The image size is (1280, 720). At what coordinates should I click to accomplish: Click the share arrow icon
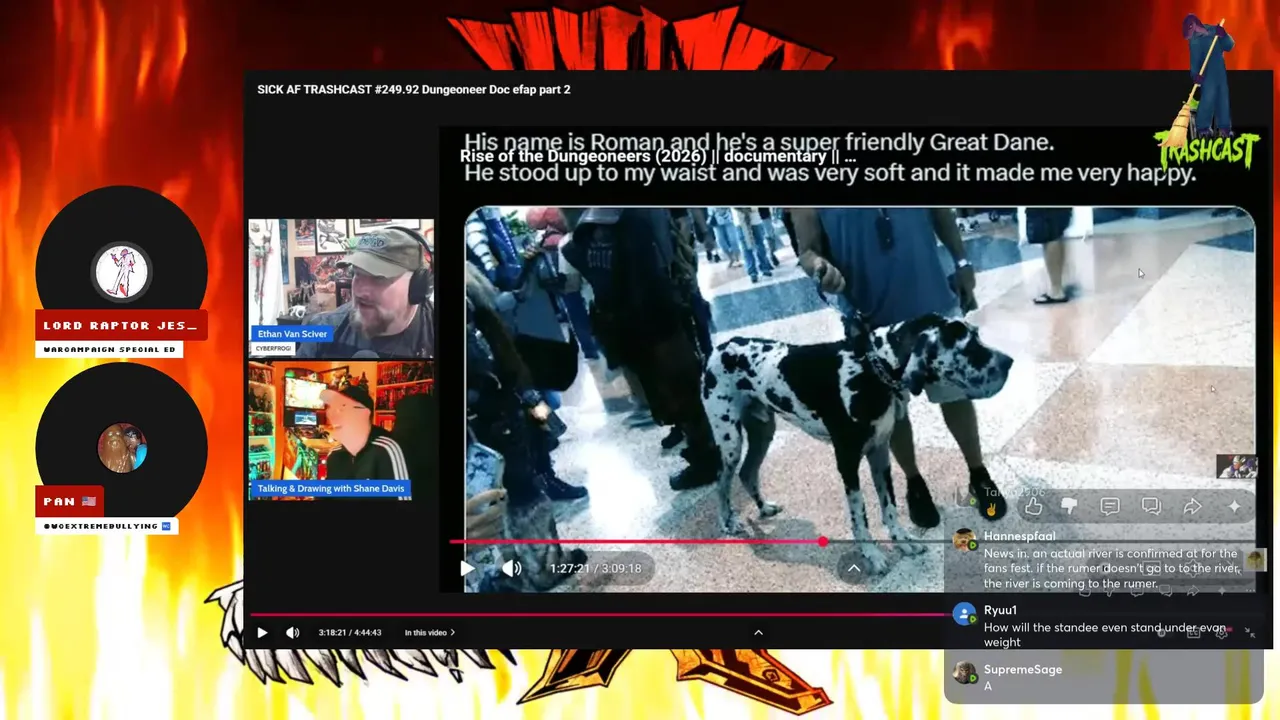tap(1192, 507)
